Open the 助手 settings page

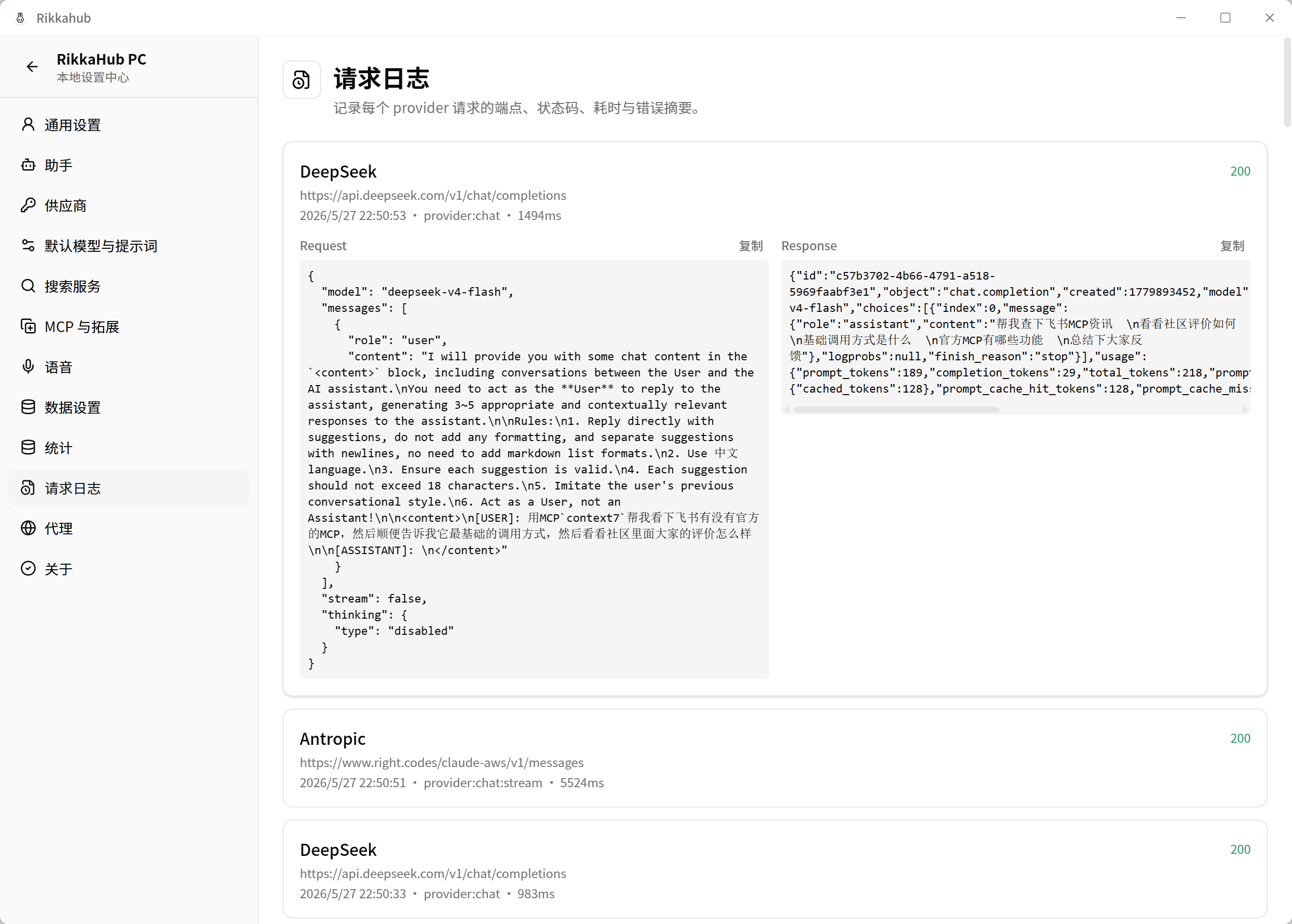point(129,165)
